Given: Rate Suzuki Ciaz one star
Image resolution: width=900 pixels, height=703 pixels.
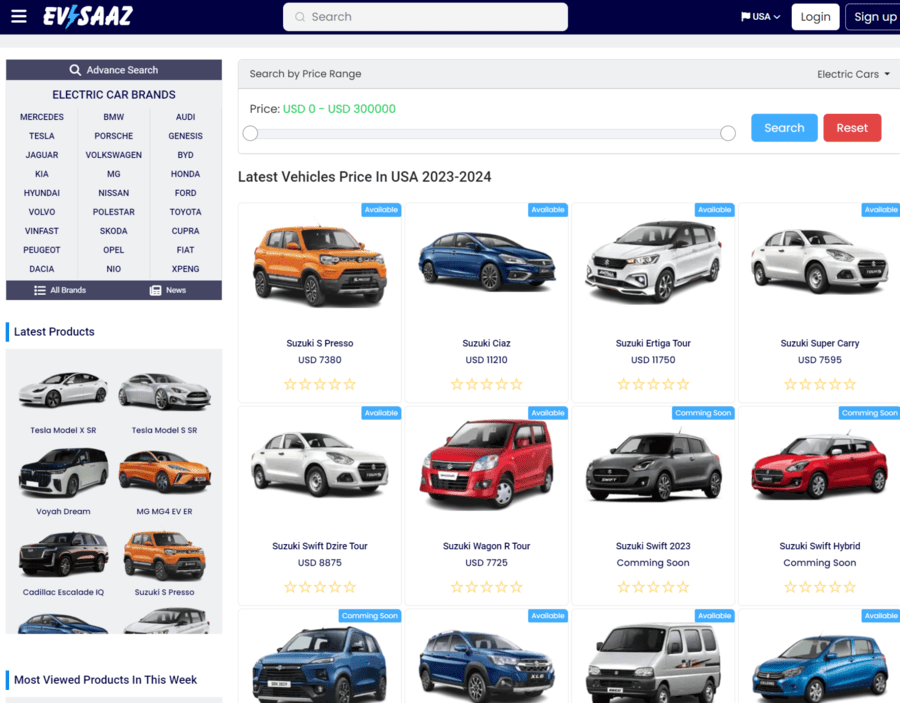Looking at the screenshot, I should pos(457,384).
